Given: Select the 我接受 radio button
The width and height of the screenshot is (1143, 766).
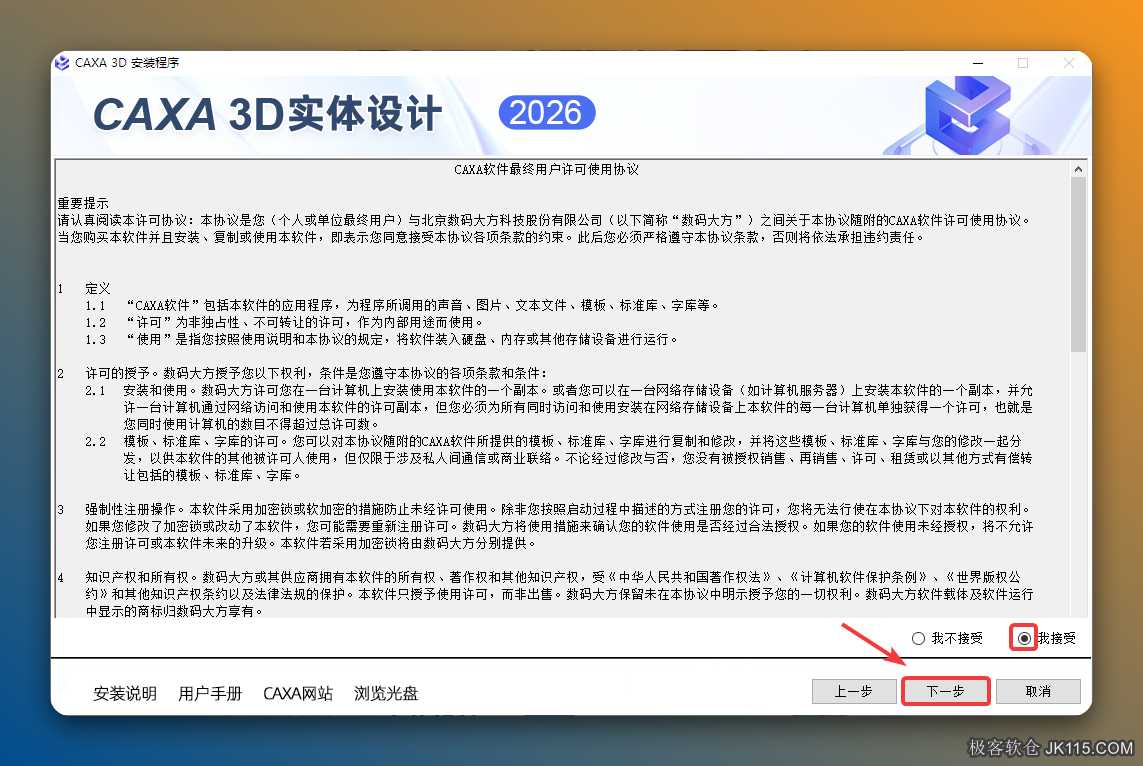Looking at the screenshot, I should [1024, 638].
